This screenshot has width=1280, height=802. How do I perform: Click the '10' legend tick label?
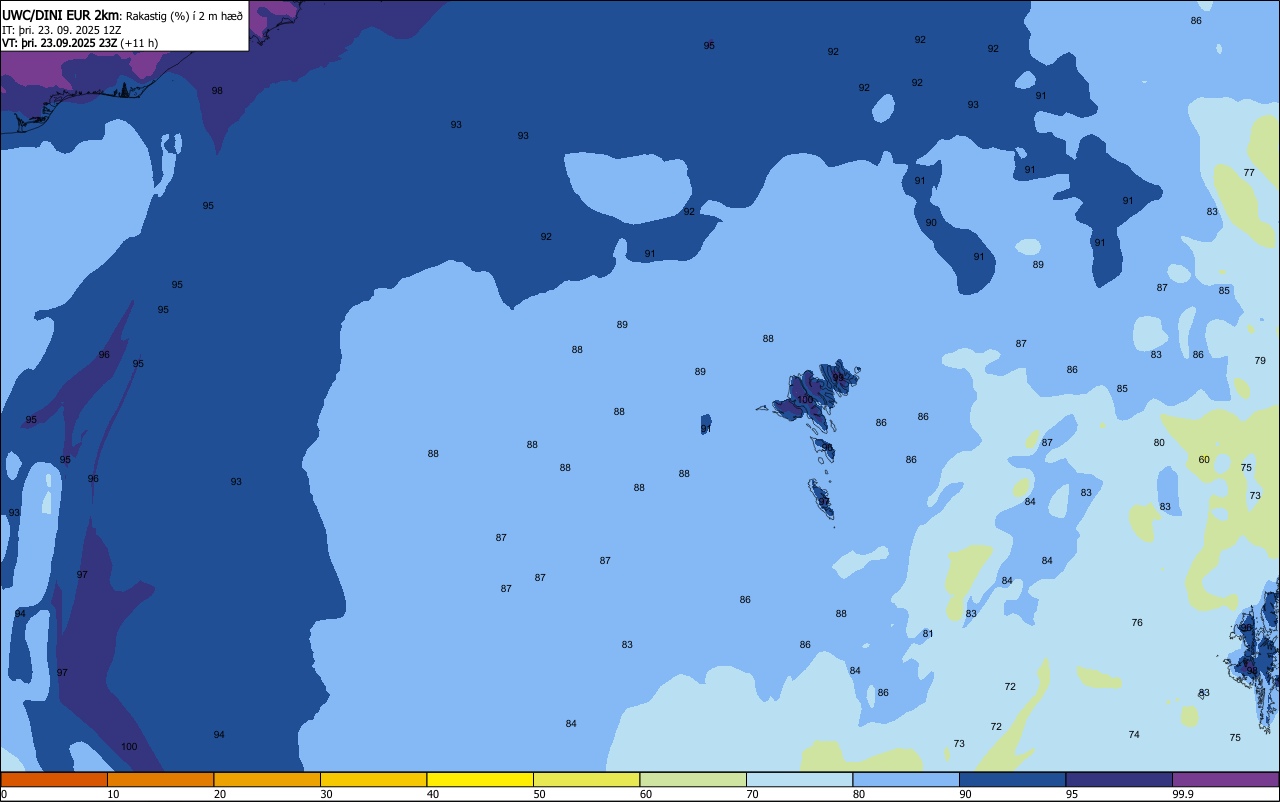pos(113,794)
